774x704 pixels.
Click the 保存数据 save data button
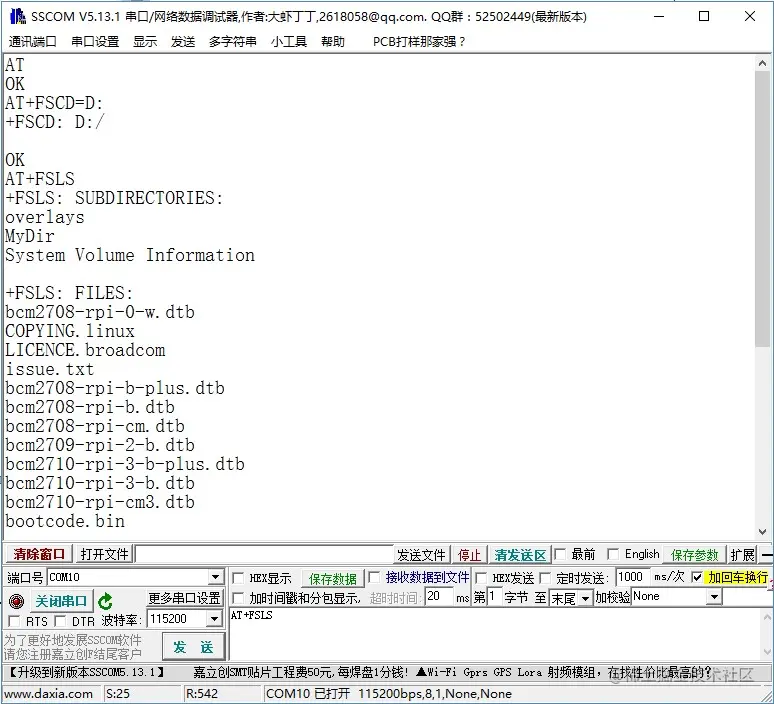(333, 579)
